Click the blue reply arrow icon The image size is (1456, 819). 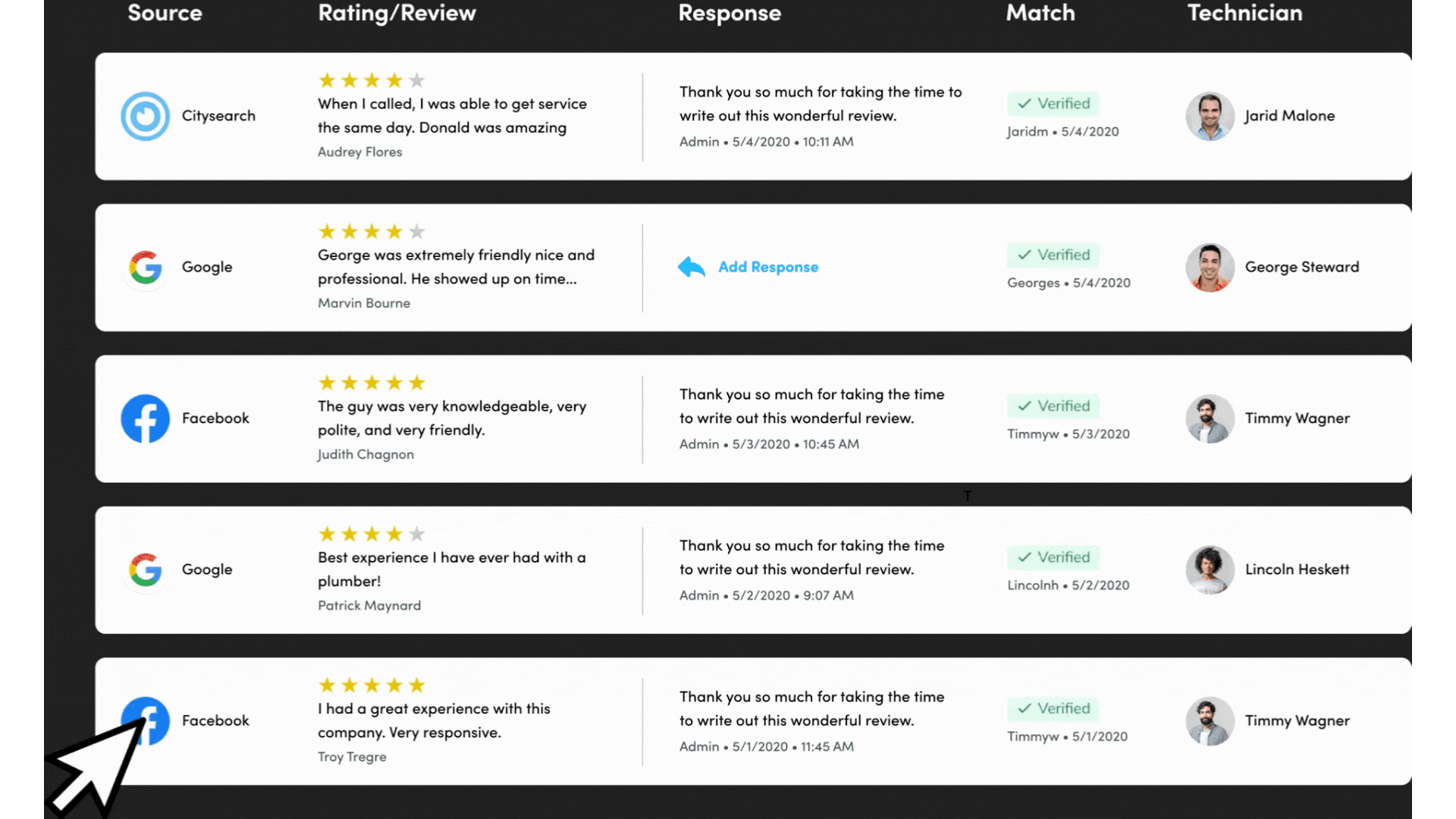coord(691,267)
